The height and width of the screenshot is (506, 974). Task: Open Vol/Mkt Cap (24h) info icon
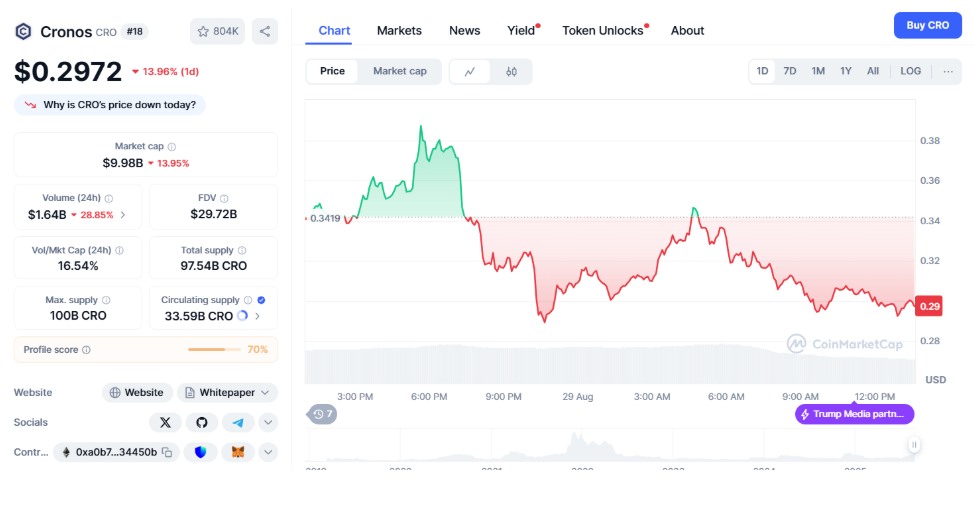click(x=119, y=250)
